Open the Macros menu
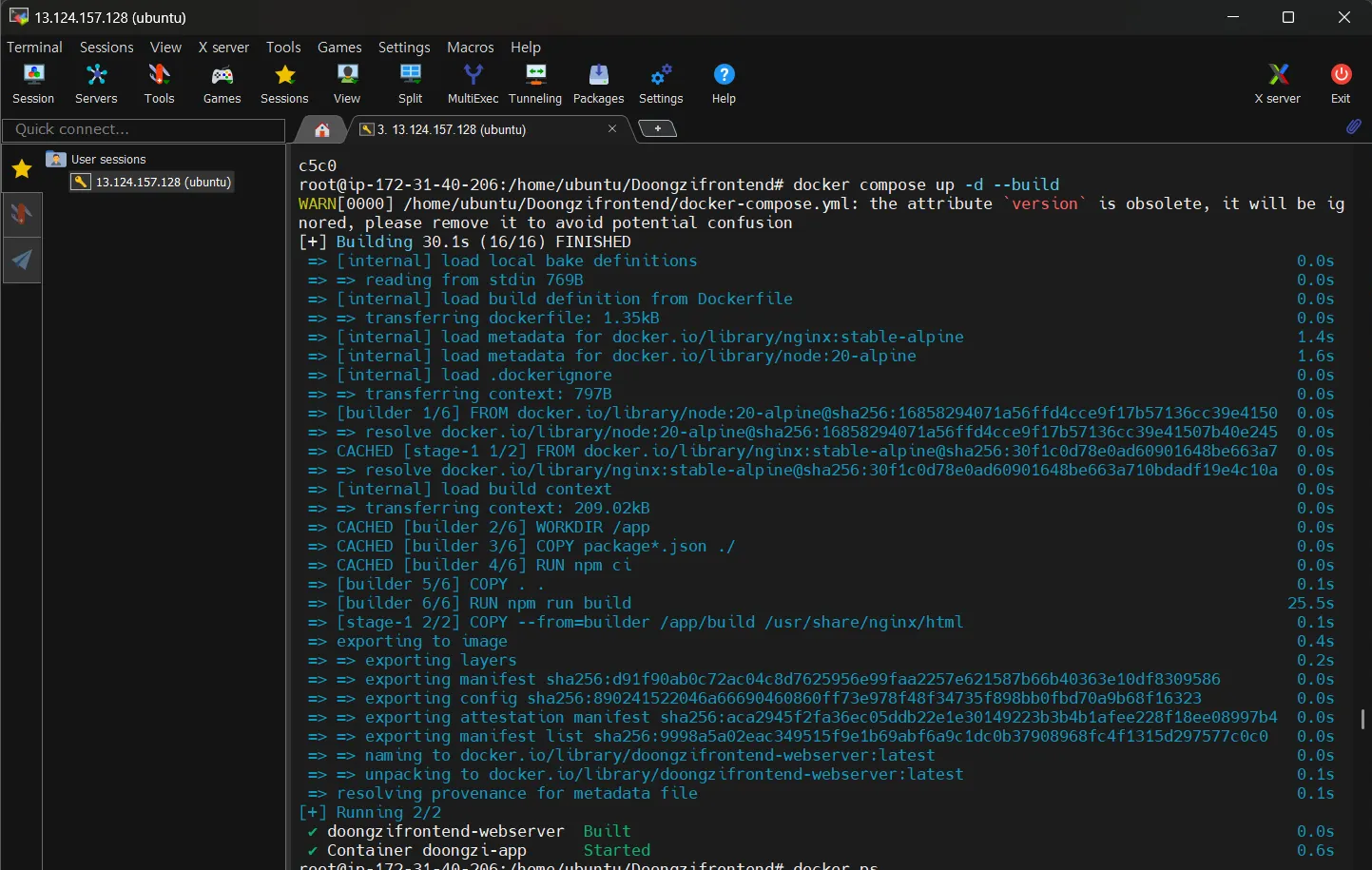This screenshot has width=1372, height=870. 470,47
